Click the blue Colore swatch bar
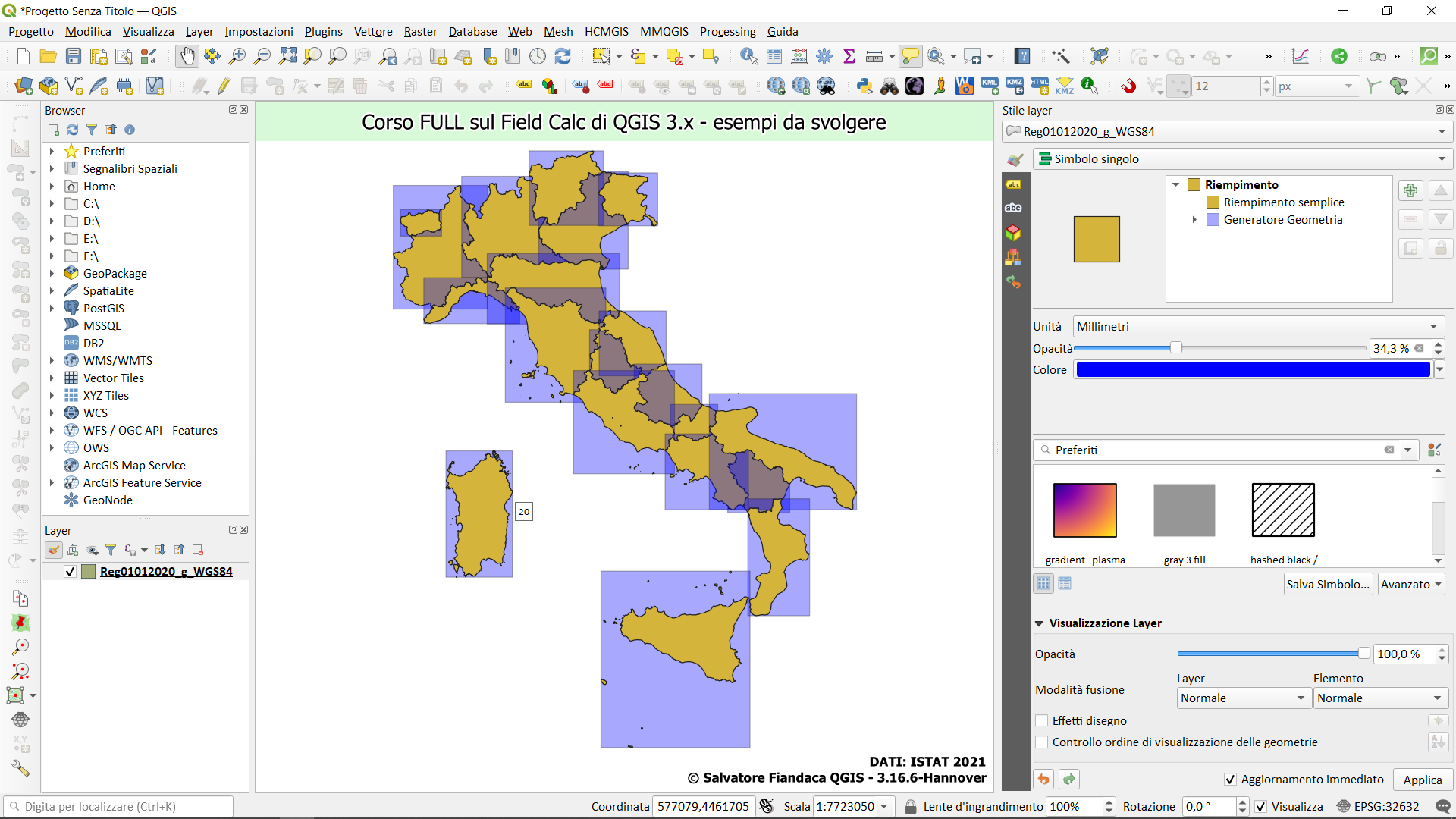Image resolution: width=1456 pixels, height=819 pixels. 1253,370
